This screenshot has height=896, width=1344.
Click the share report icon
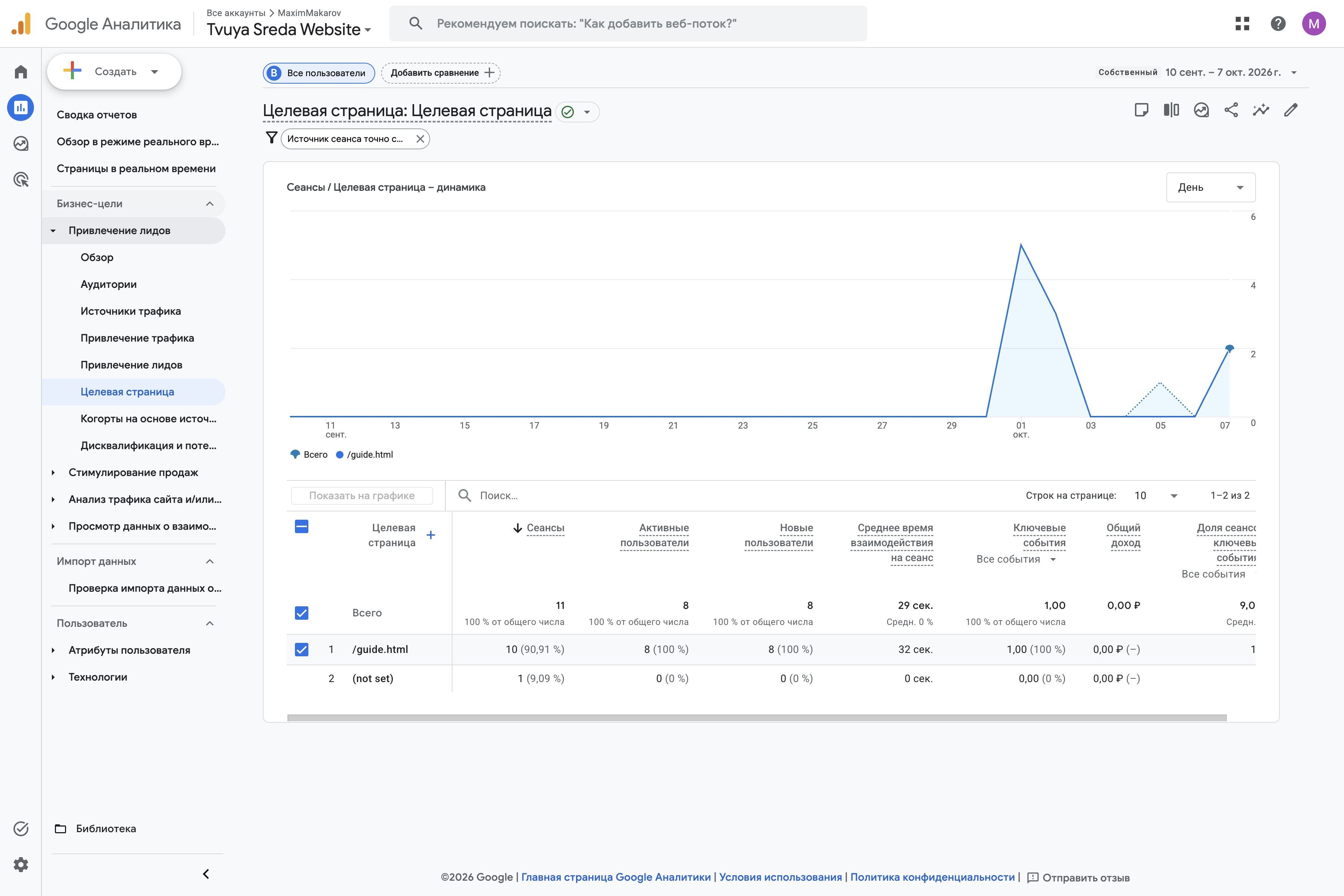1231,110
